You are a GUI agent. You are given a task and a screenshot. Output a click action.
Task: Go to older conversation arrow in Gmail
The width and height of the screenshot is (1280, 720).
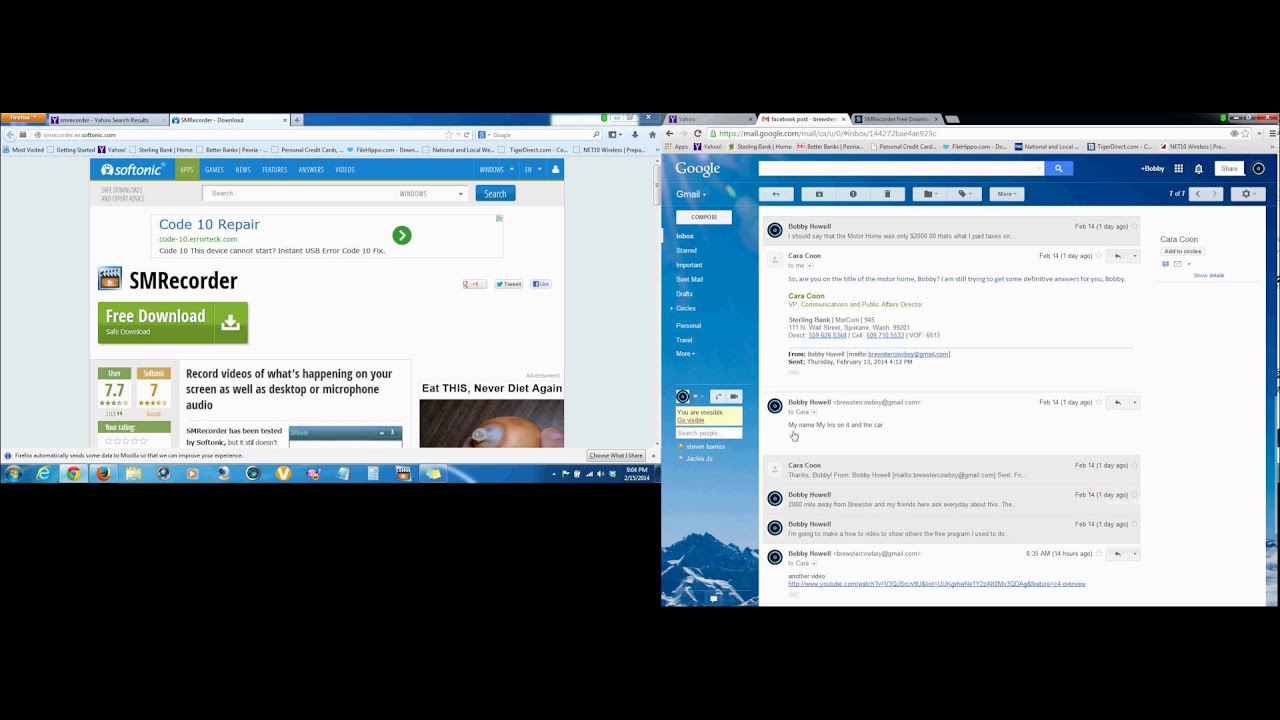click(x=1215, y=194)
